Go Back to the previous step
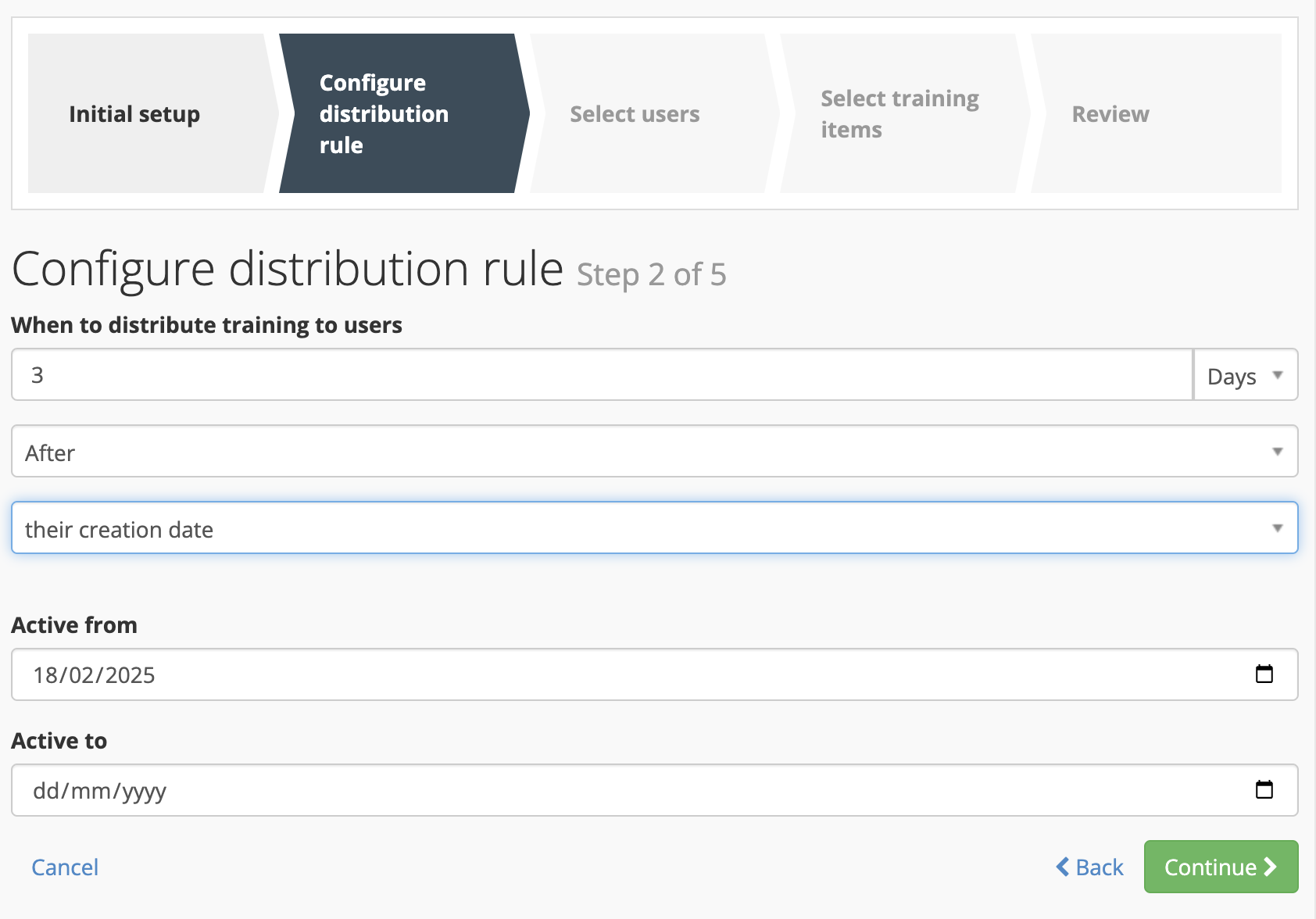The image size is (1316, 919). click(1089, 867)
